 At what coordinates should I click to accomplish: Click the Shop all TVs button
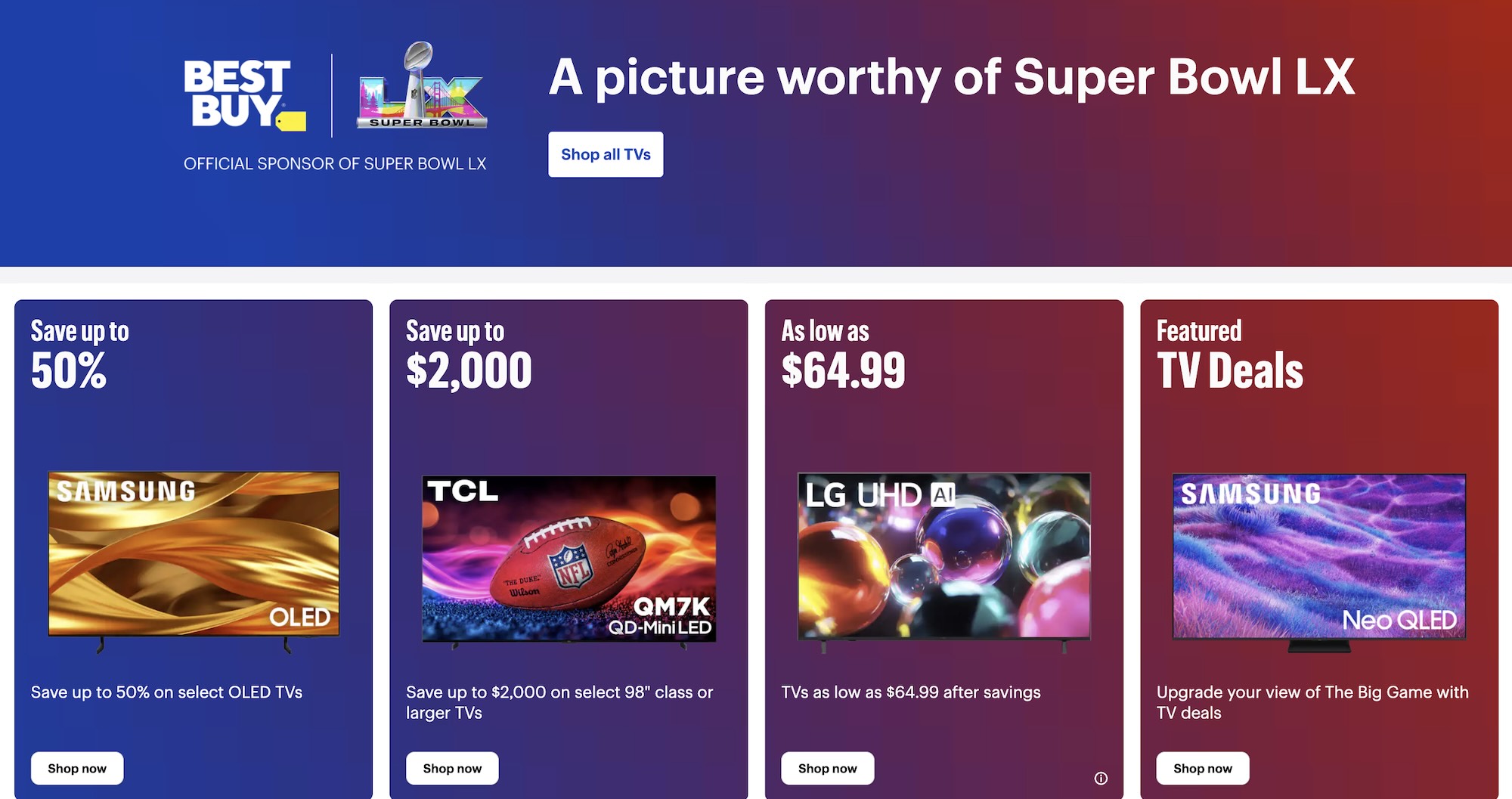[x=606, y=154]
